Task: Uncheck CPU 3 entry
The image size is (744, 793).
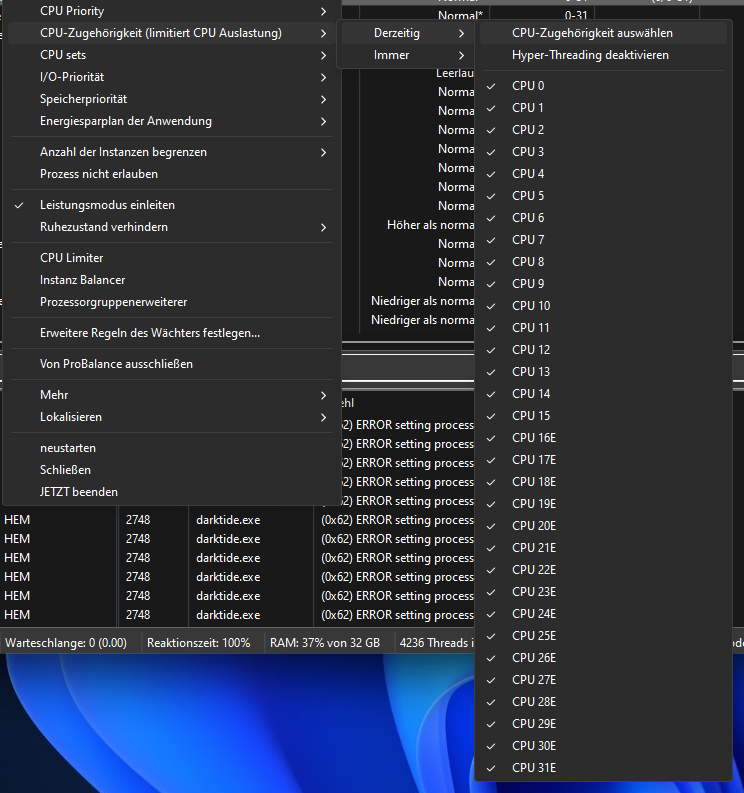Action: 603,152
